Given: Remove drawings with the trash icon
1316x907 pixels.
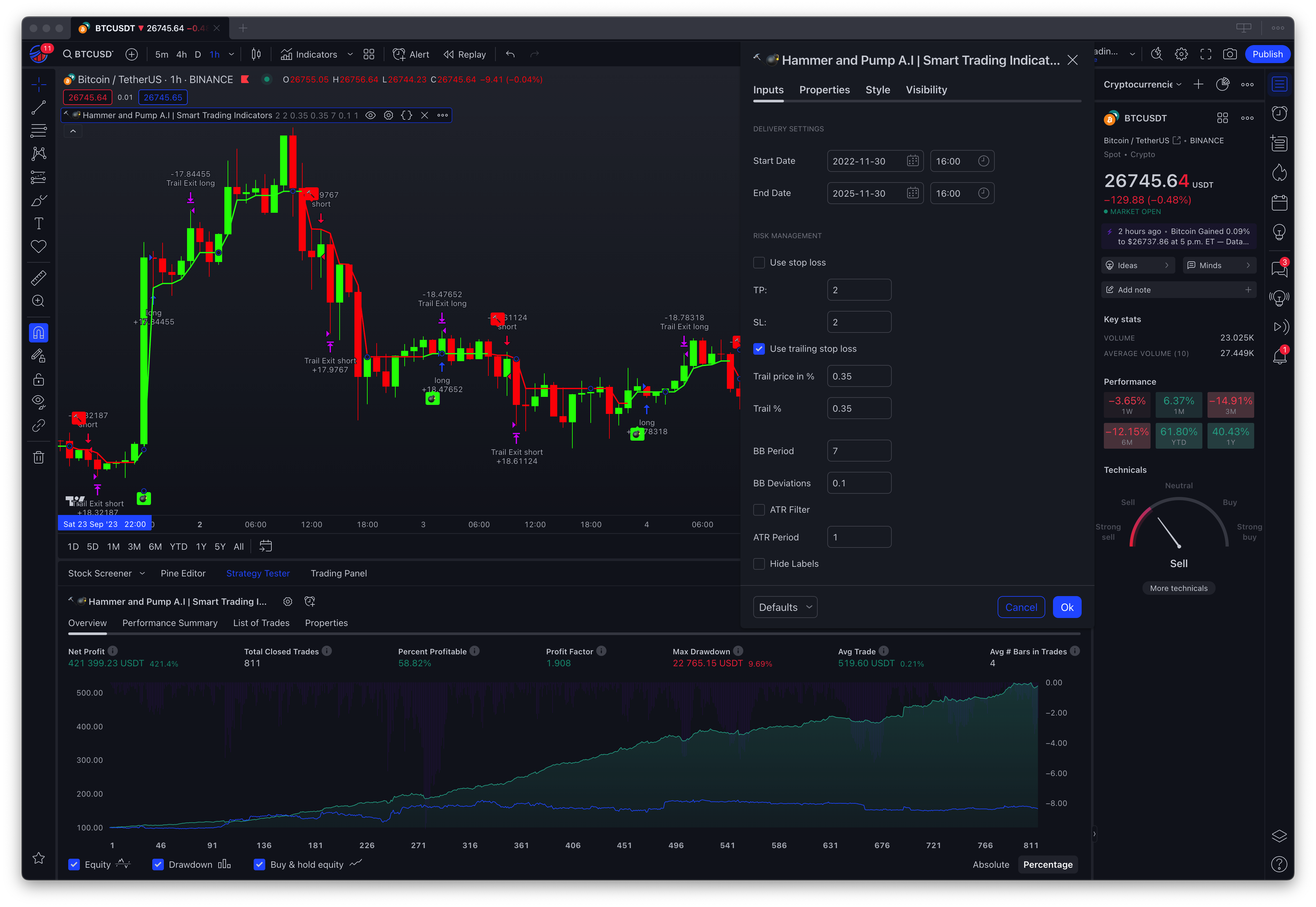Looking at the screenshot, I should tap(38, 457).
